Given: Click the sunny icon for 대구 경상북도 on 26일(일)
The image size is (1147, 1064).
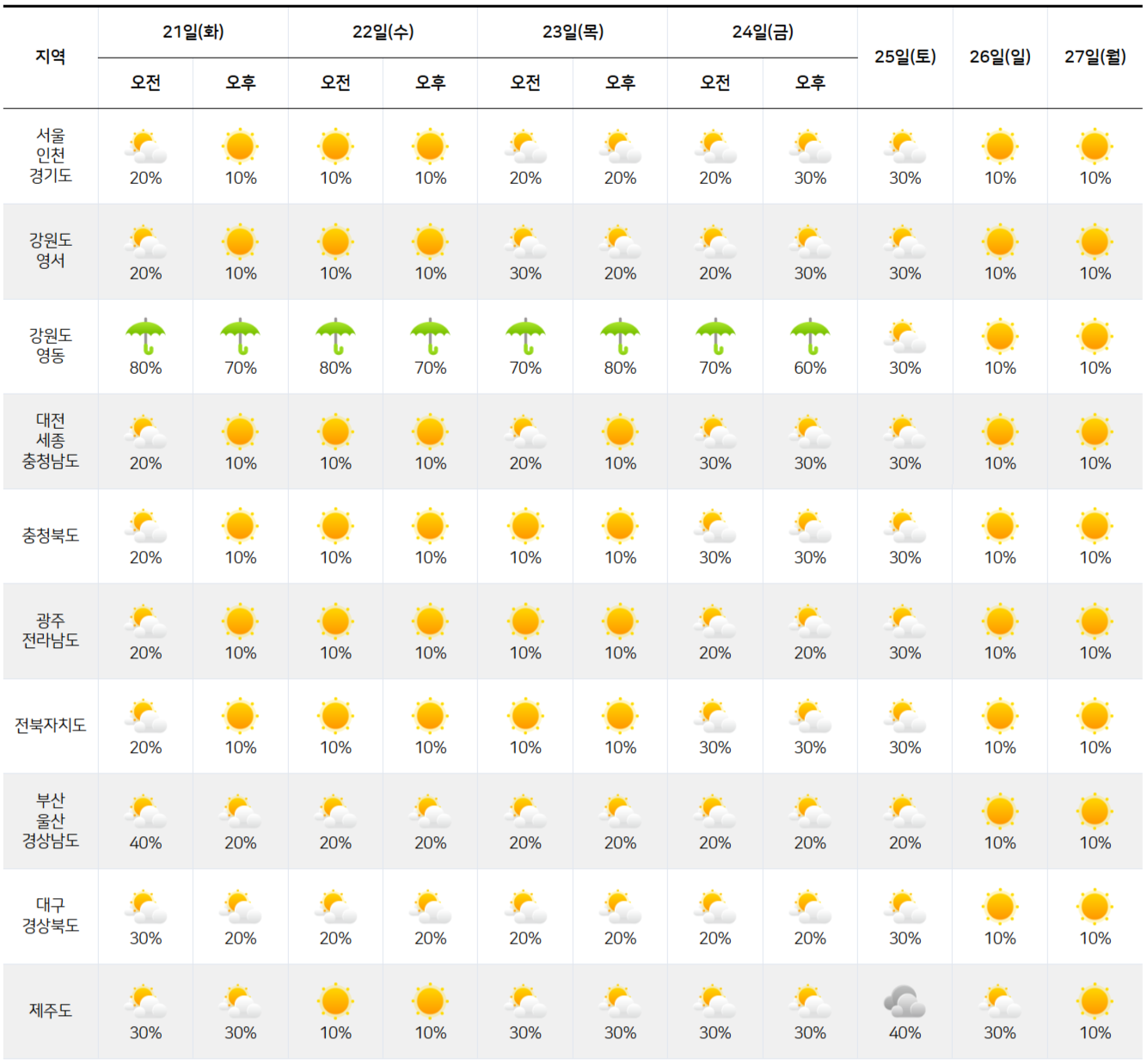Looking at the screenshot, I should [1000, 907].
